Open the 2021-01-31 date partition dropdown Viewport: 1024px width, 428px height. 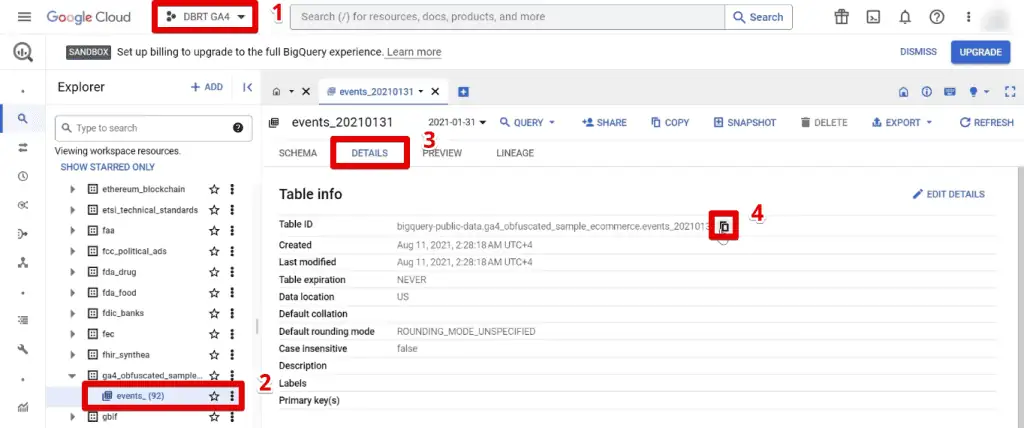tap(456, 122)
